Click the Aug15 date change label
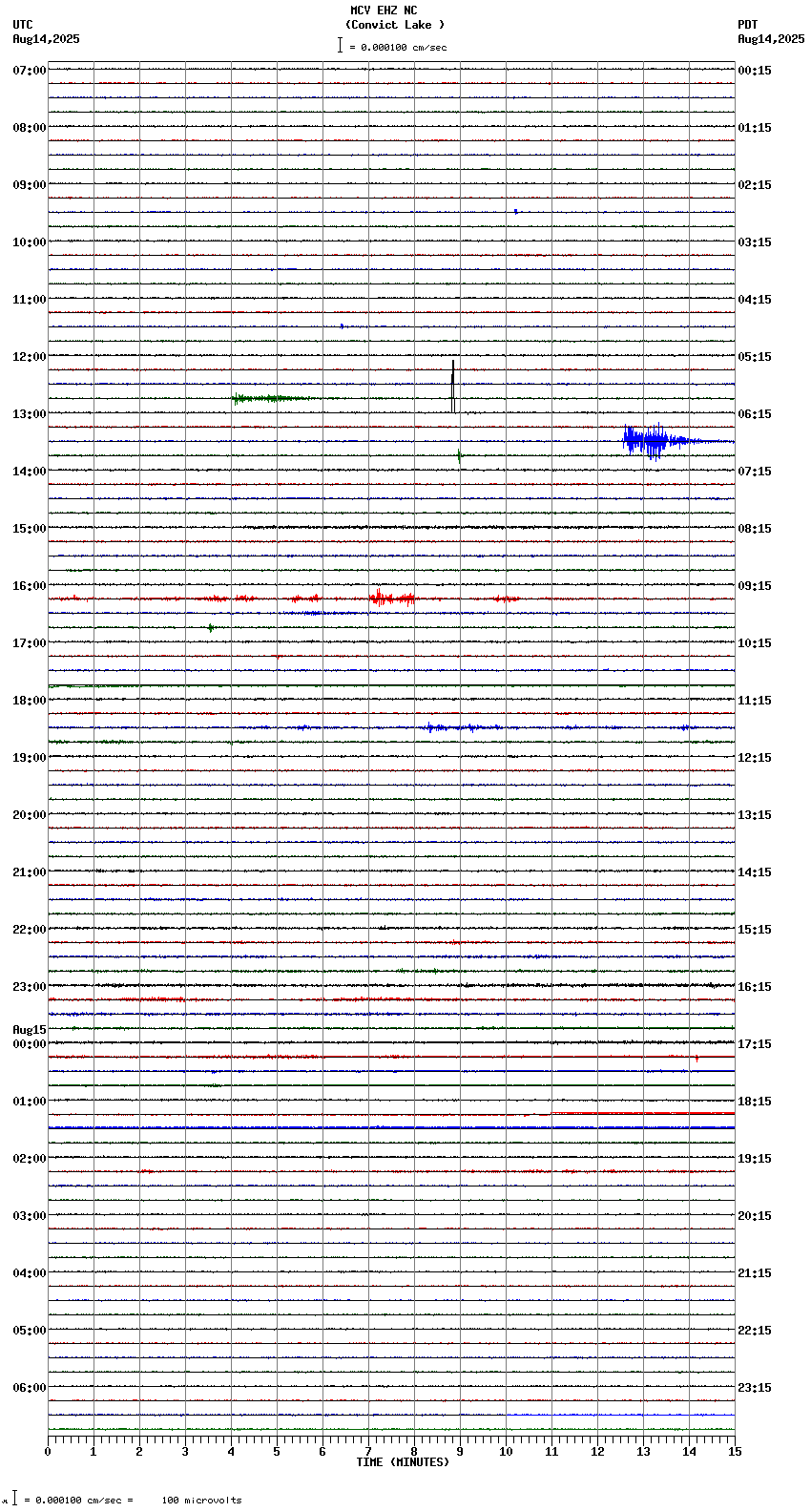This screenshot has width=811, height=1512. point(30,1030)
